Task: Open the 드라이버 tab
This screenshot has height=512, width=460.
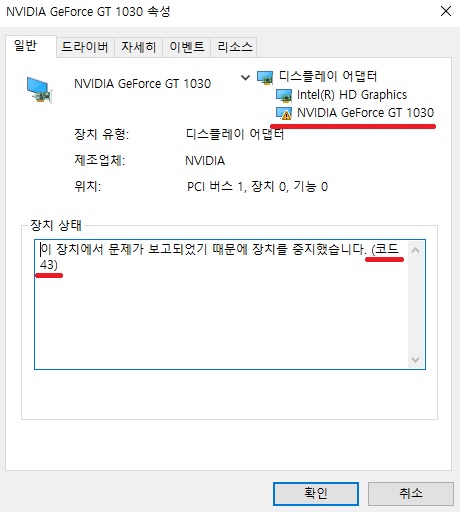Action: pos(85,47)
